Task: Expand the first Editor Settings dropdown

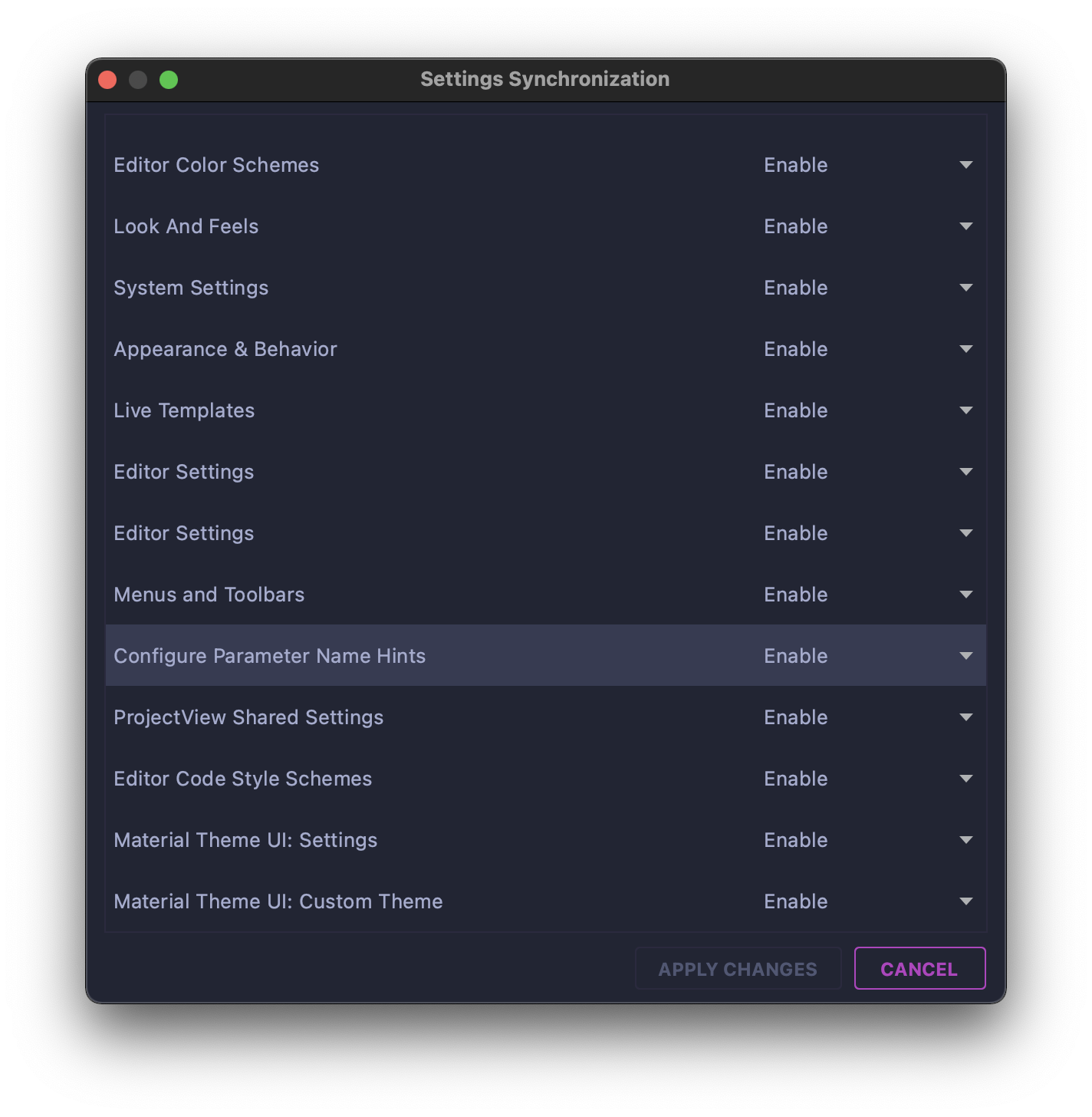Action: coord(966,471)
